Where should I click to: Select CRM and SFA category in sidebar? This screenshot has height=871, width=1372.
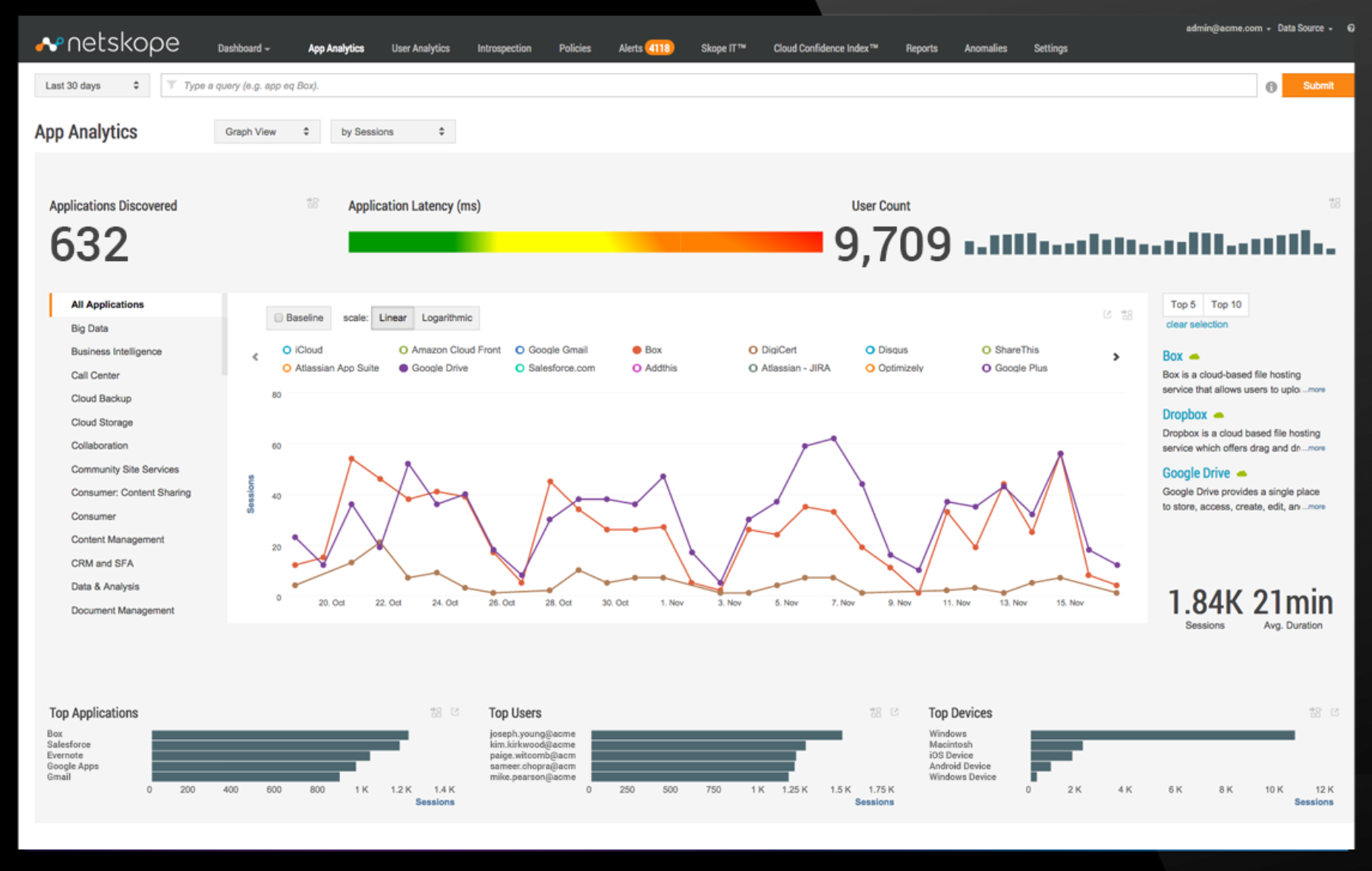coord(102,564)
